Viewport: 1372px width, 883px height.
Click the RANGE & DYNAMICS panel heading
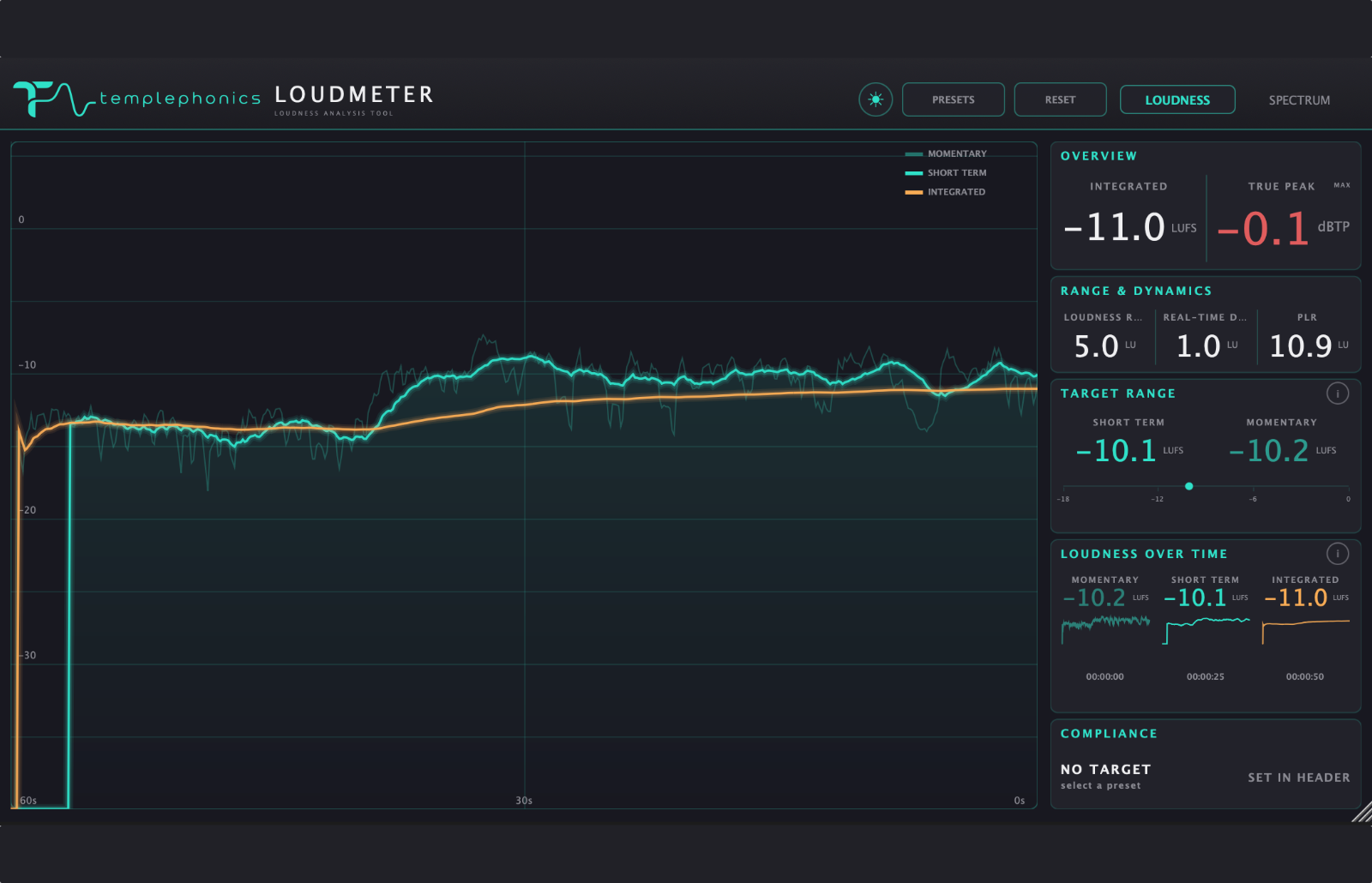(x=1136, y=291)
